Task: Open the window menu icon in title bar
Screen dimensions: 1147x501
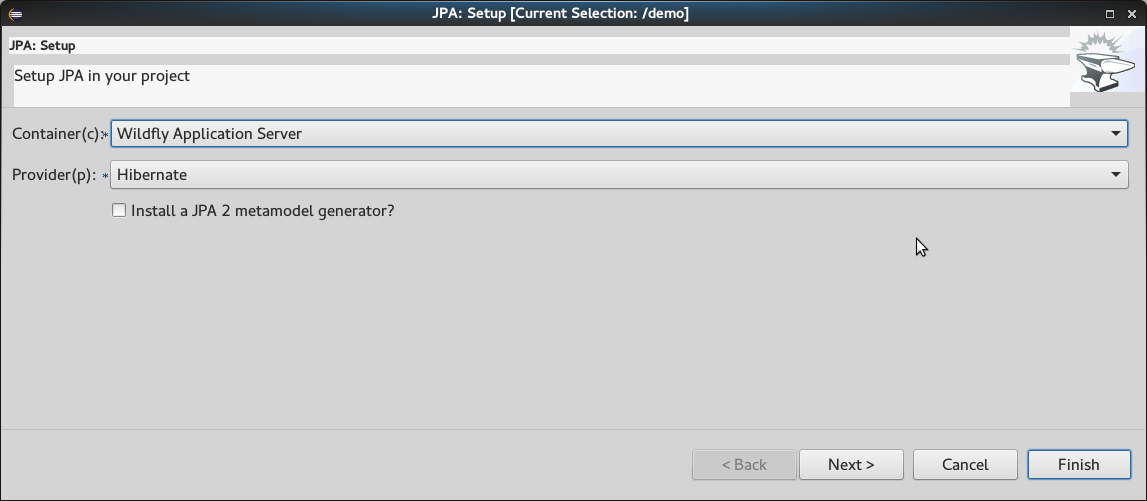Action: [x=15, y=14]
